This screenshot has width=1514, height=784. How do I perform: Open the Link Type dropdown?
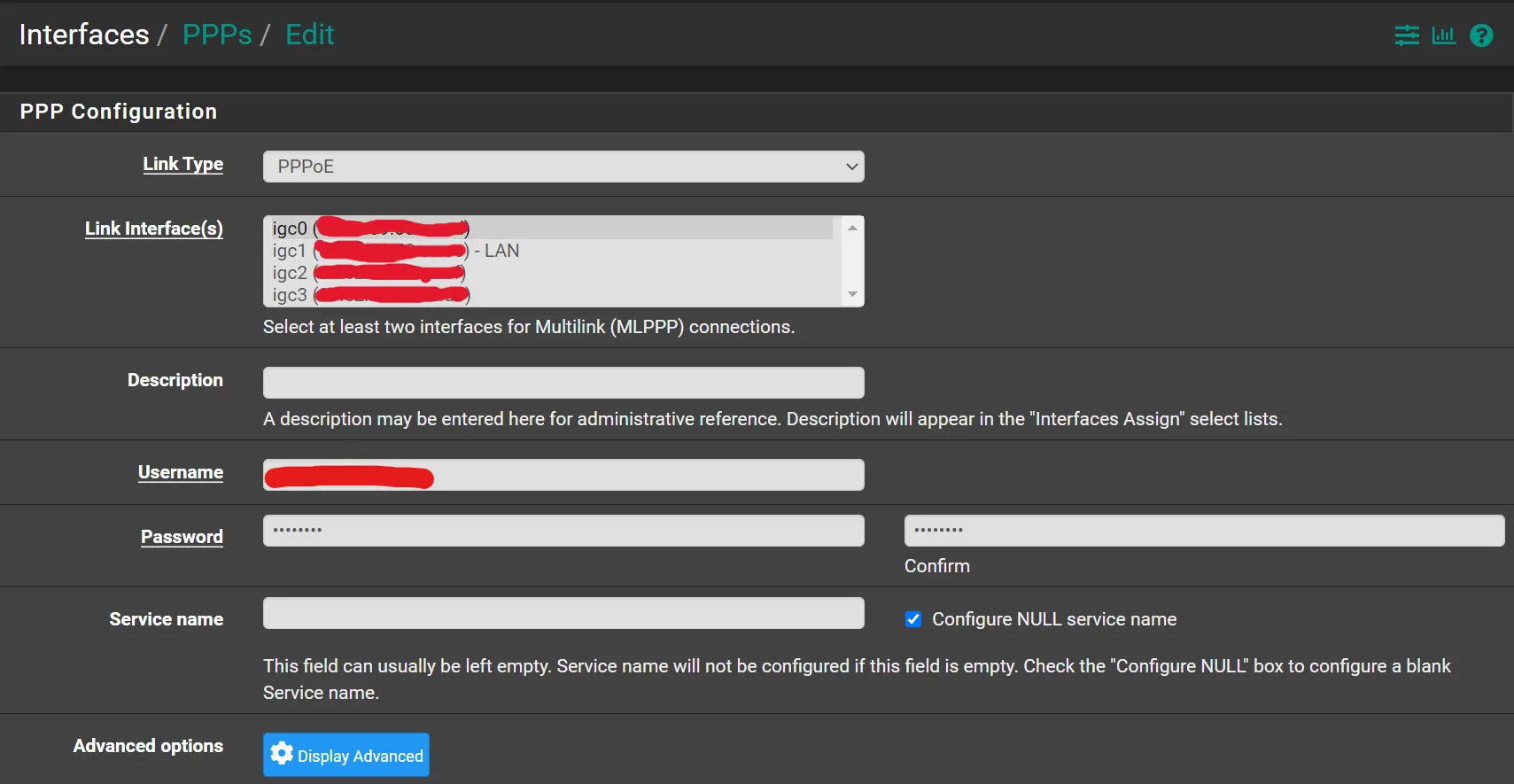pyautogui.click(x=563, y=167)
